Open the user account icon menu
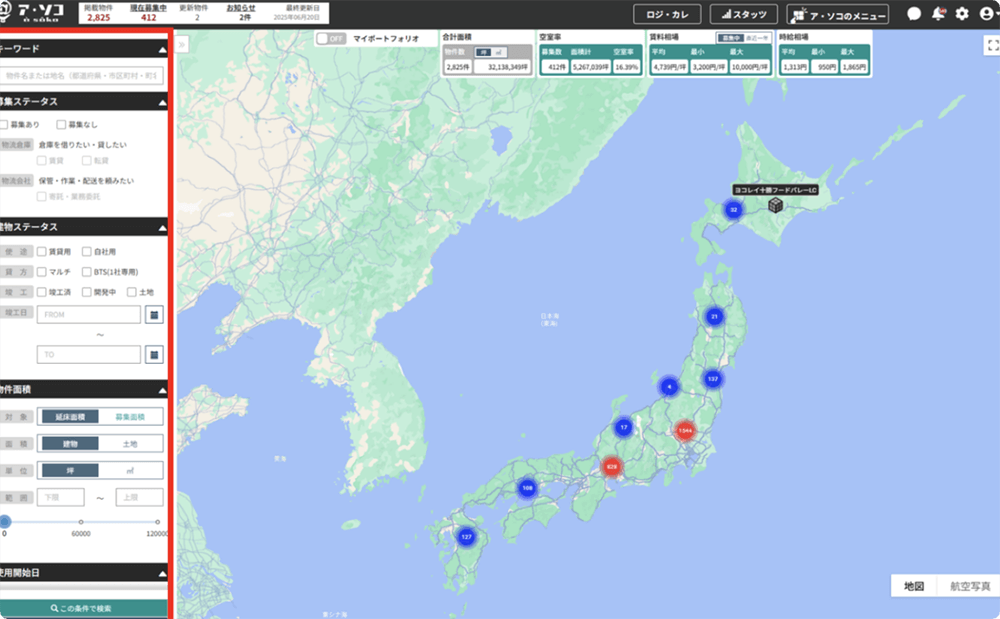The height and width of the screenshot is (619, 1000). point(986,14)
